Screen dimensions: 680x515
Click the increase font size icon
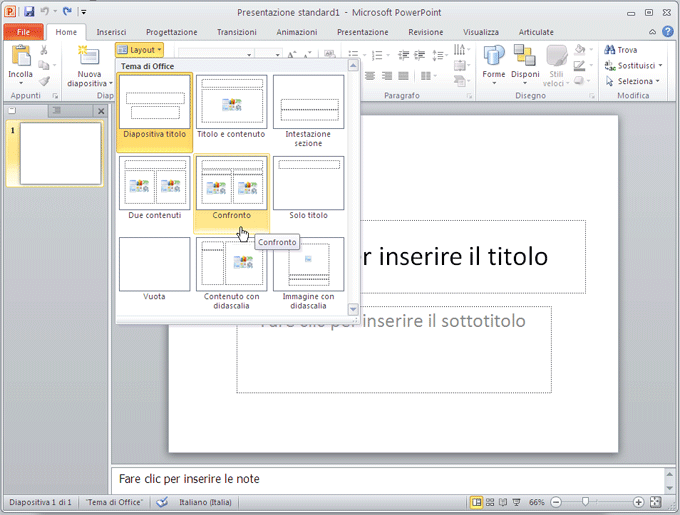click(x=292, y=55)
